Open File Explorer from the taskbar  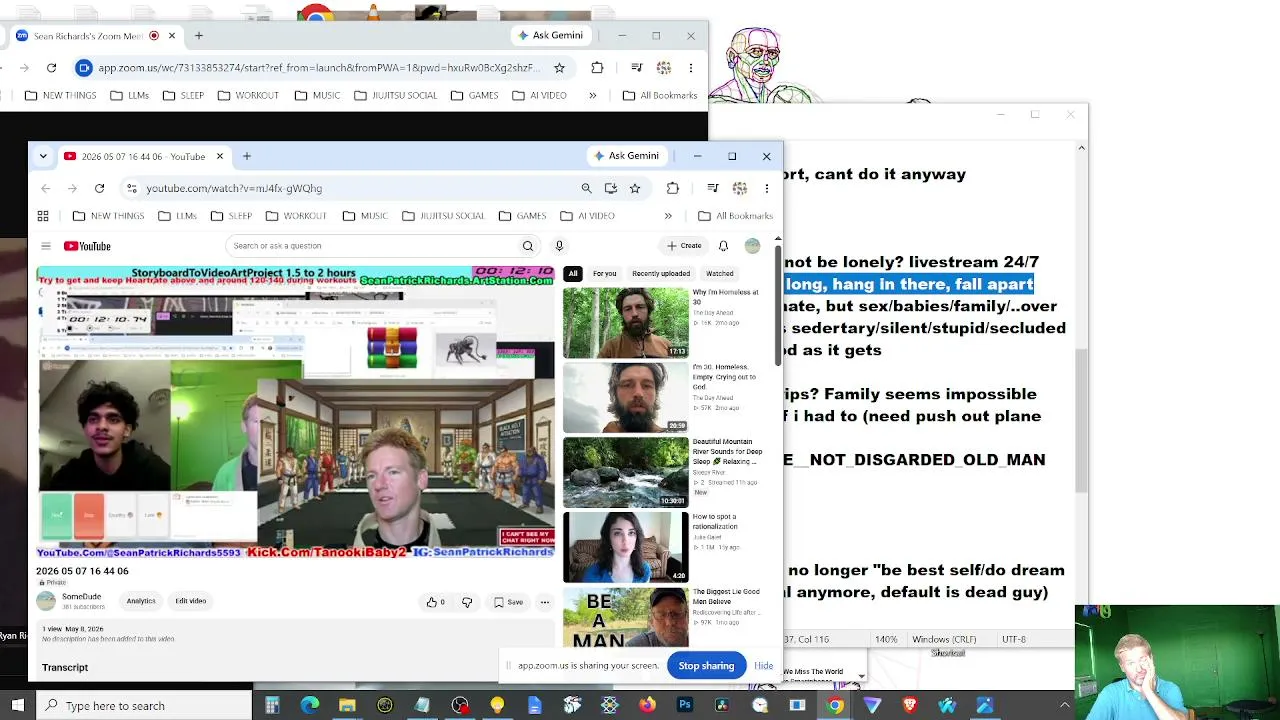click(x=347, y=706)
